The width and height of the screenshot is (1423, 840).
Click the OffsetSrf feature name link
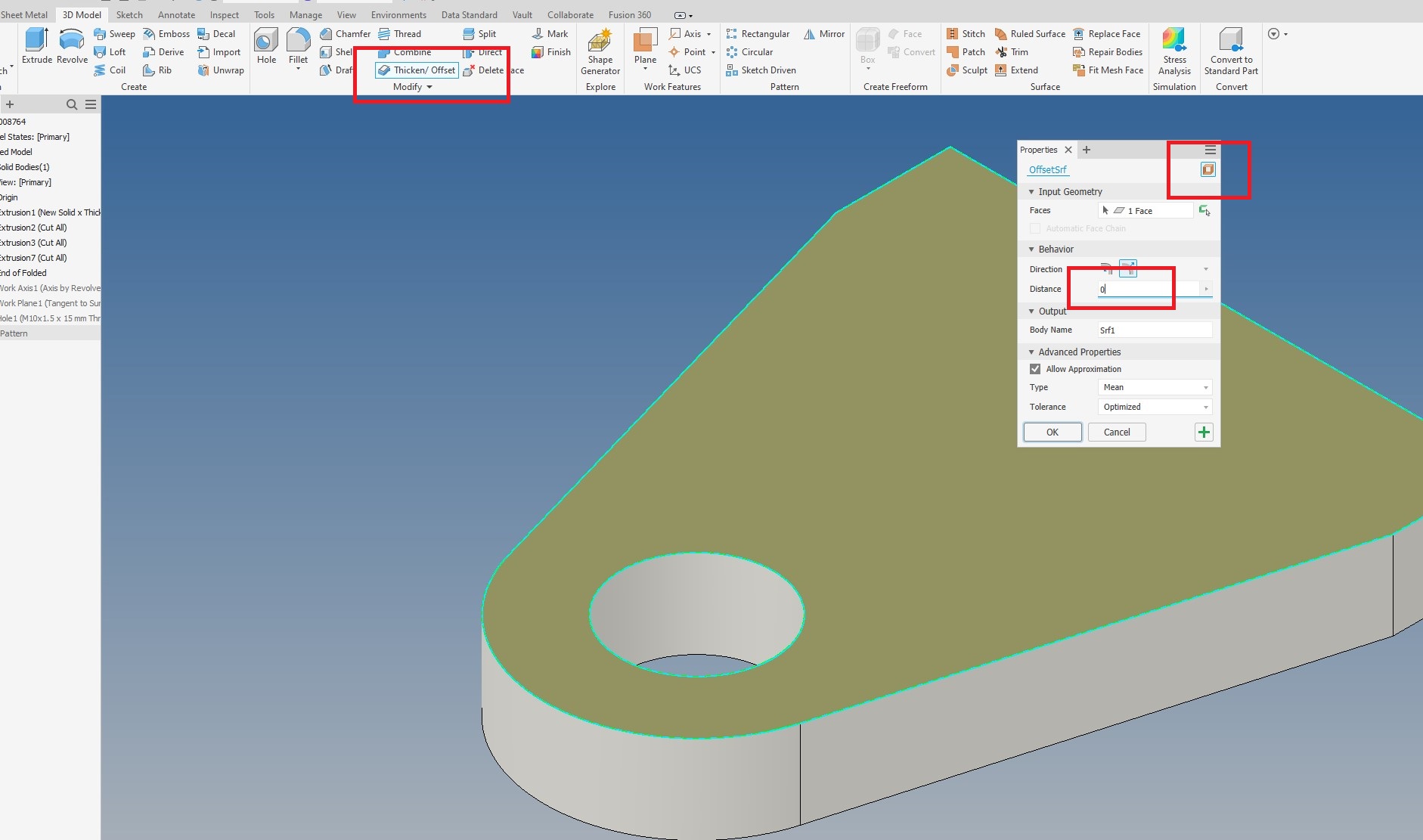(x=1047, y=169)
